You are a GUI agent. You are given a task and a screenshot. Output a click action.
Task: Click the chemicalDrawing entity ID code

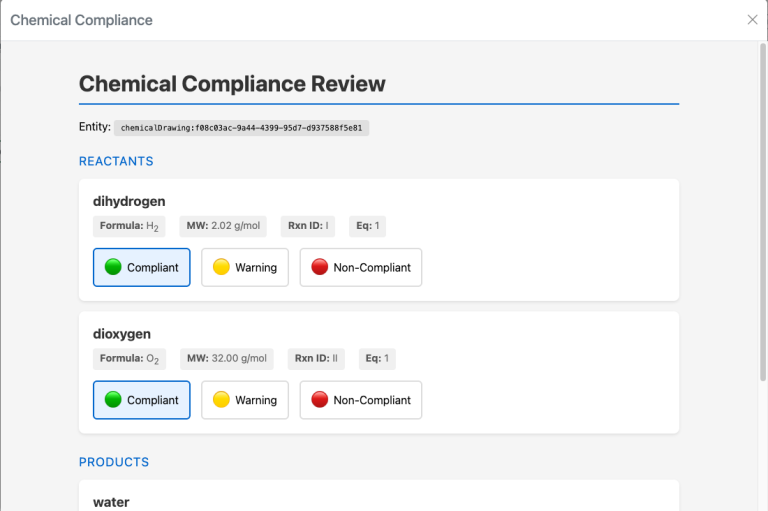(241, 128)
